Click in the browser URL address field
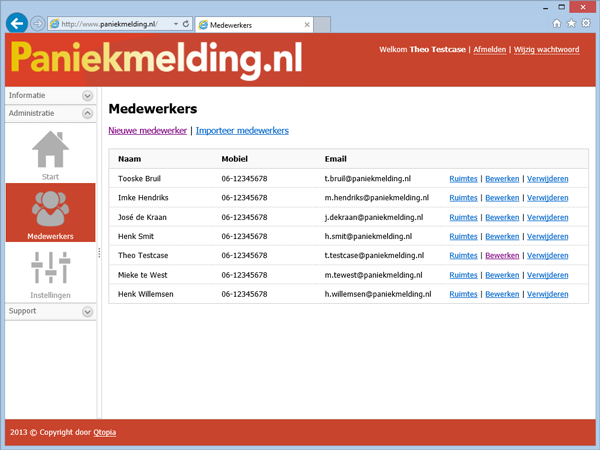The width and height of the screenshot is (600, 450). [110, 23]
